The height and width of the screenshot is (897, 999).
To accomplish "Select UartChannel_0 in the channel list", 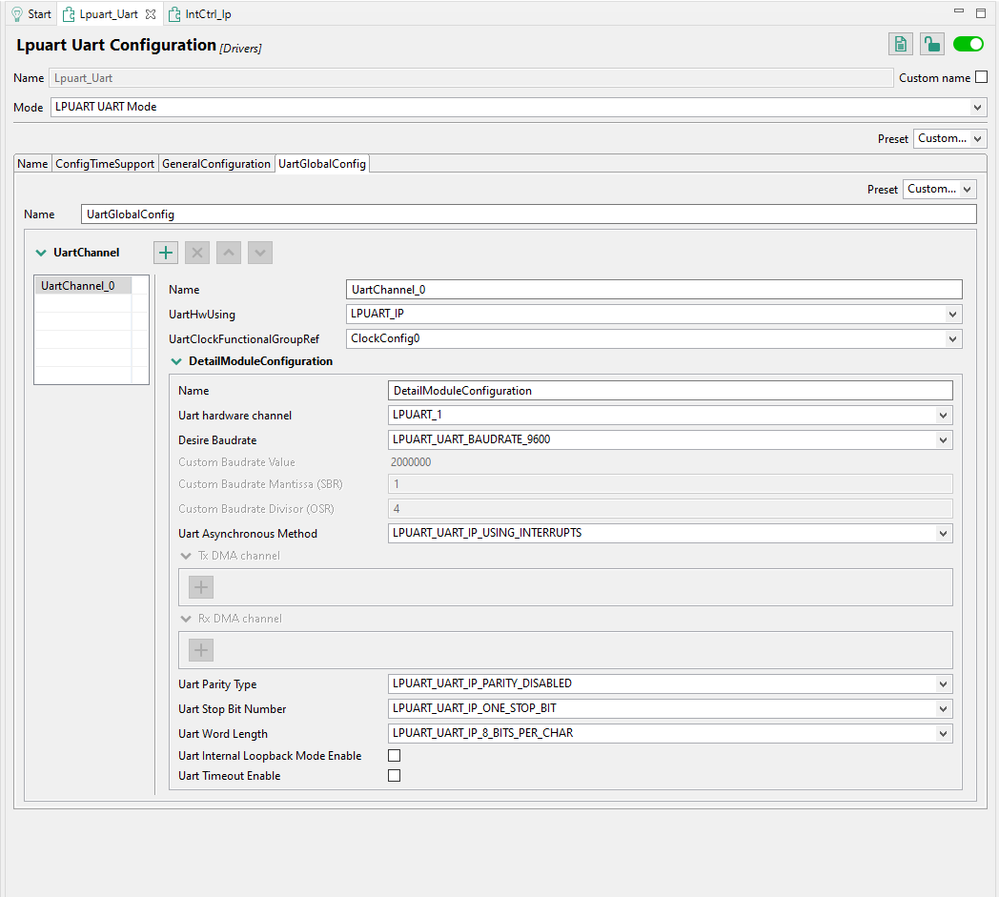I will click(x=83, y=285).
